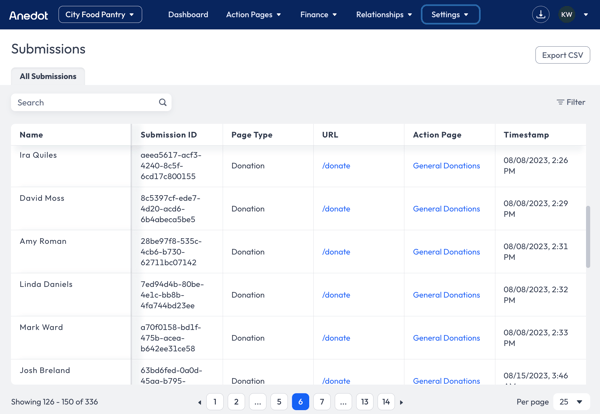
Task: Click the table's vertical scrollbar
Action: 588,237
